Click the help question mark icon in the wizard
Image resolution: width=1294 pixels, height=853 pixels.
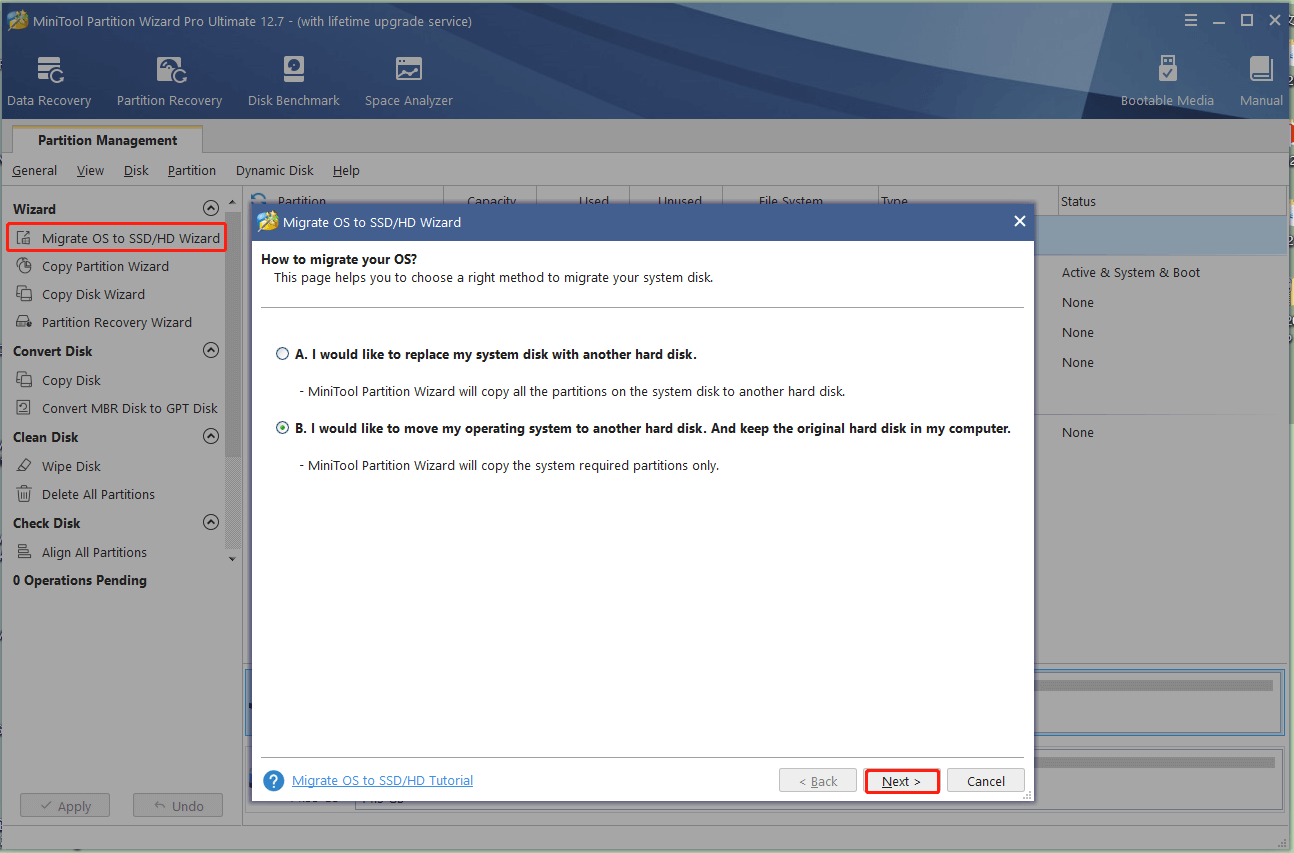point(273,781)
